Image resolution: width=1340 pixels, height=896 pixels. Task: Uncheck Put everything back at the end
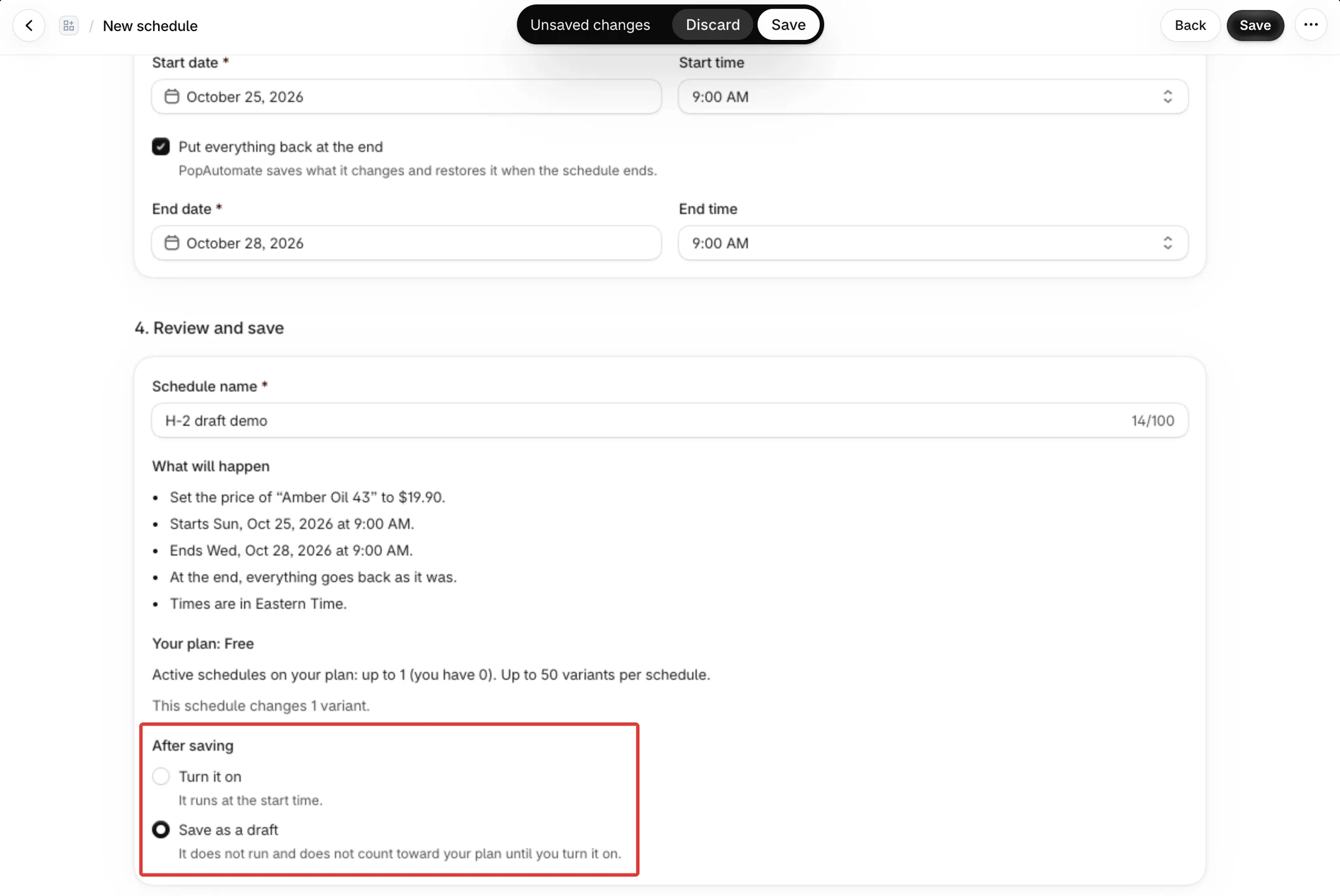[161, 147]
